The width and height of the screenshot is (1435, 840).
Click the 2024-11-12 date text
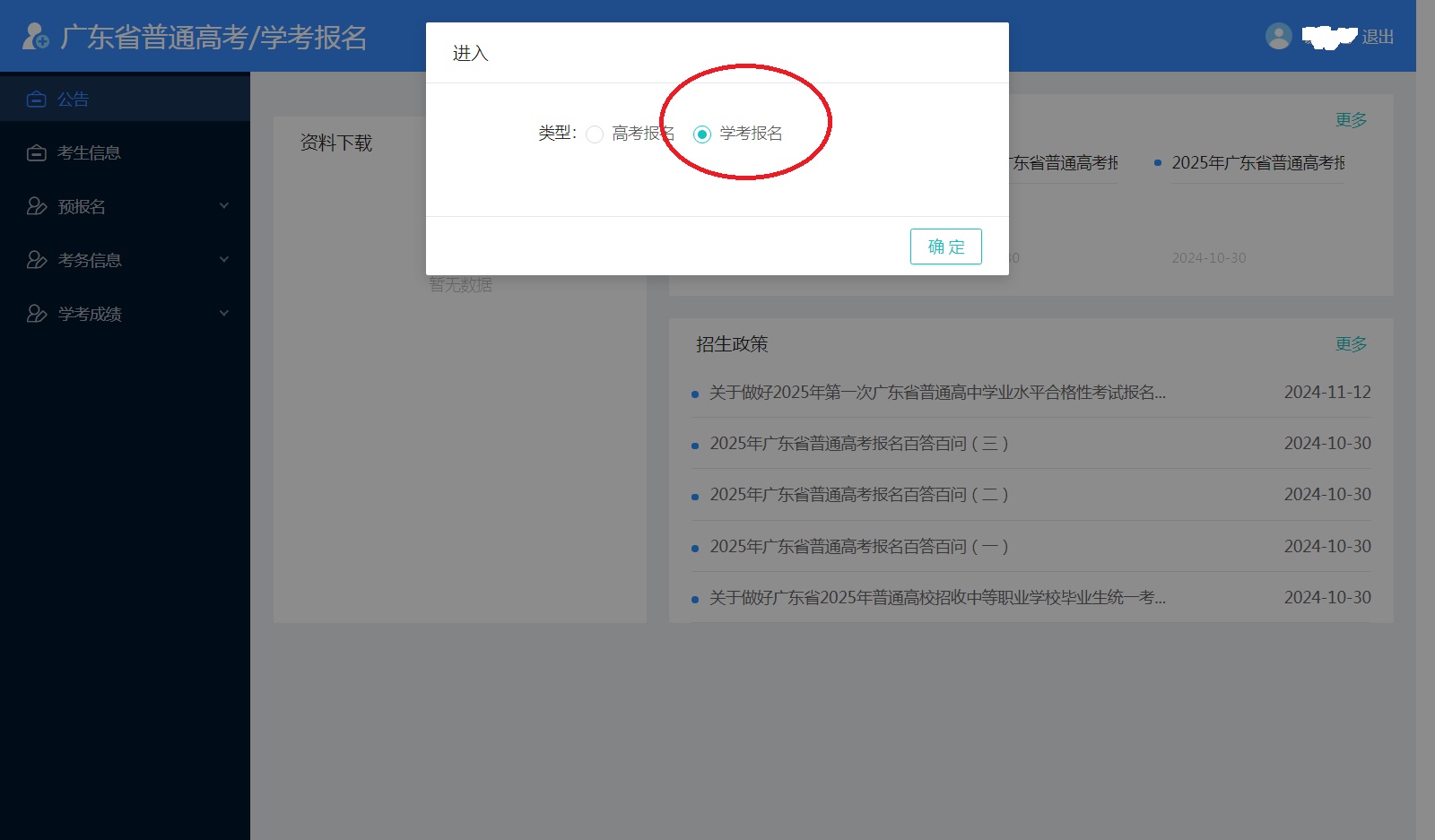pyautogui.click(x=1327, y=393)
